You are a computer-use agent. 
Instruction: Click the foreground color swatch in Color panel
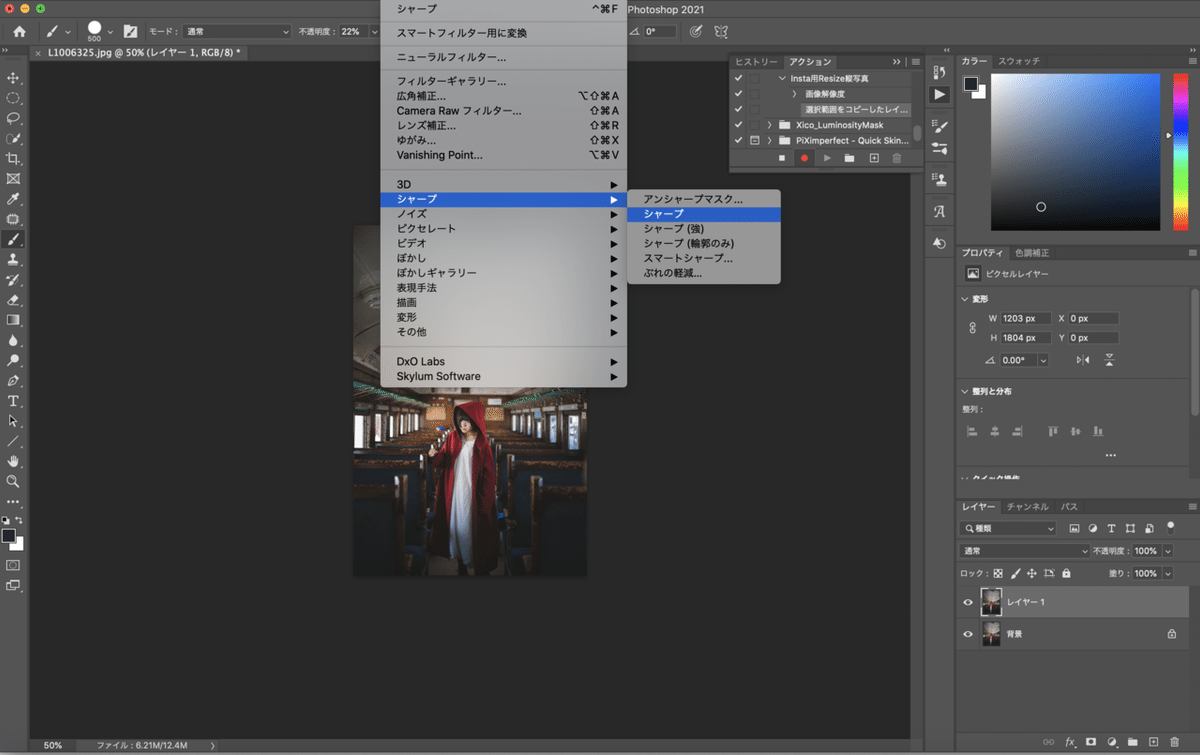tap(971, 85)
